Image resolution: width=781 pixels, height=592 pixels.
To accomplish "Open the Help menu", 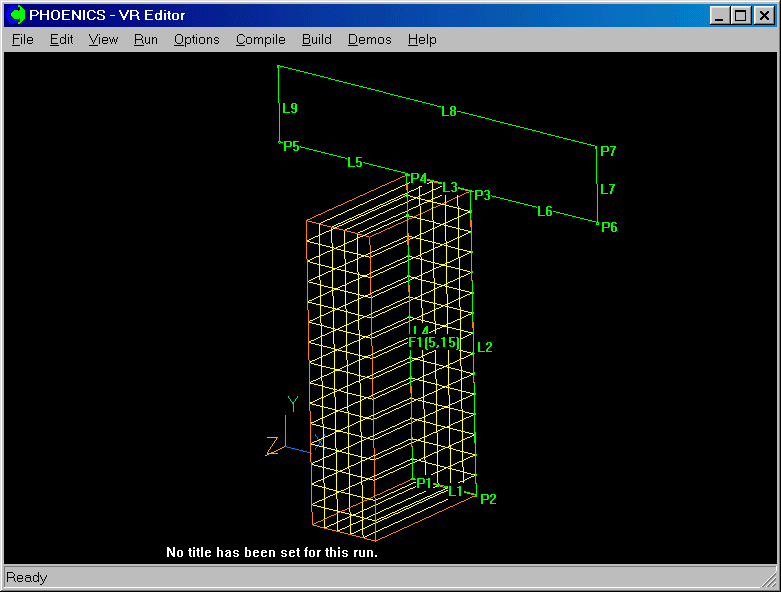I will click(422, 40).
